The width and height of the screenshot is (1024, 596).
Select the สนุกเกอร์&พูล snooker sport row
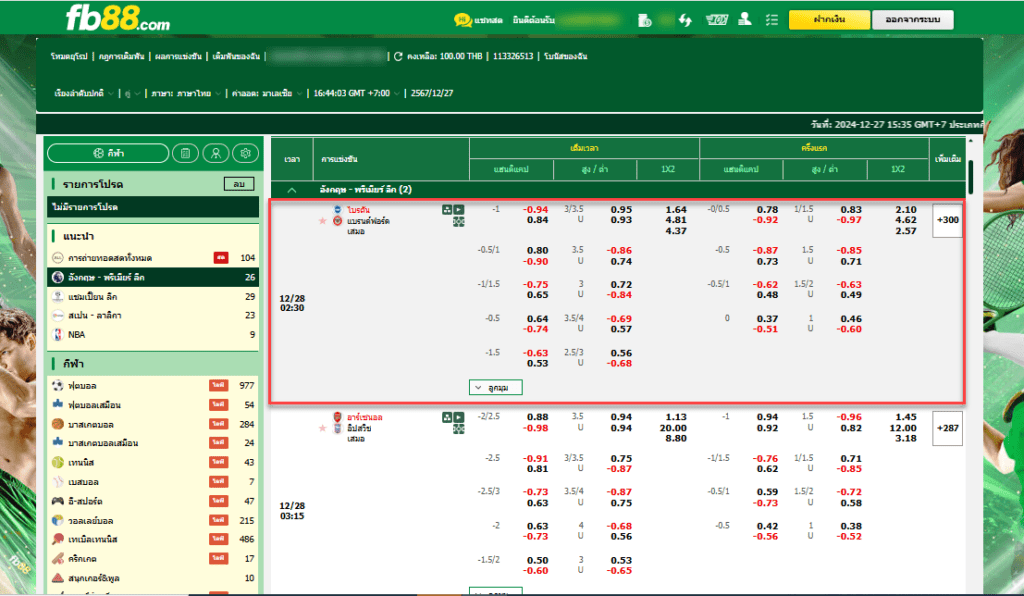(153, 578)
